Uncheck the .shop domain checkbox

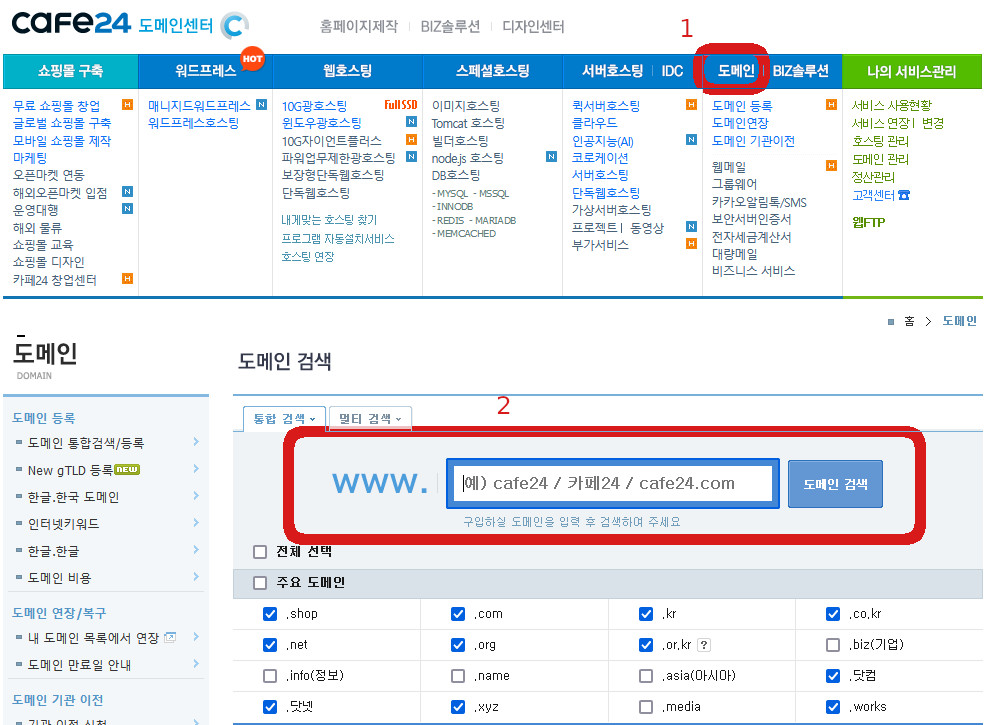[270, 614]
